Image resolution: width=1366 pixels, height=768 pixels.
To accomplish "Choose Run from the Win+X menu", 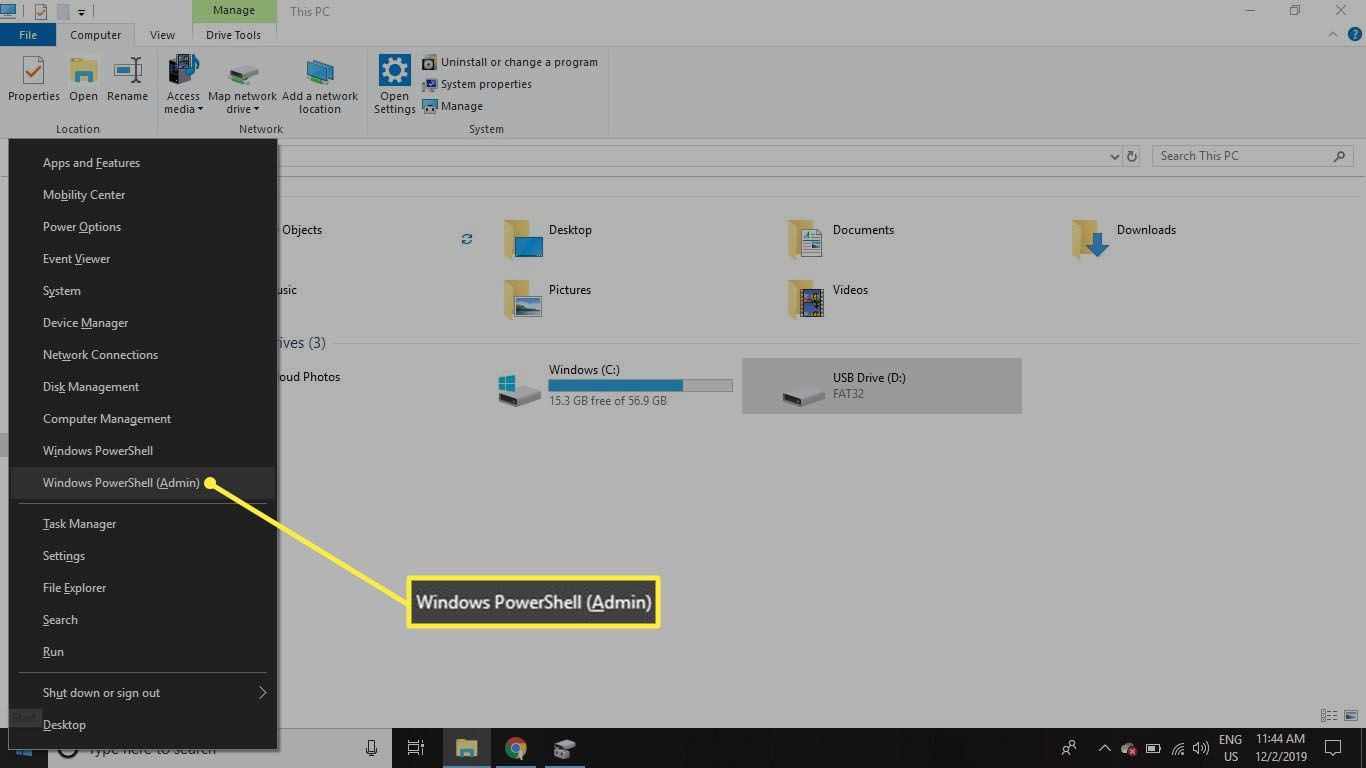I will (x=142, y=652).
